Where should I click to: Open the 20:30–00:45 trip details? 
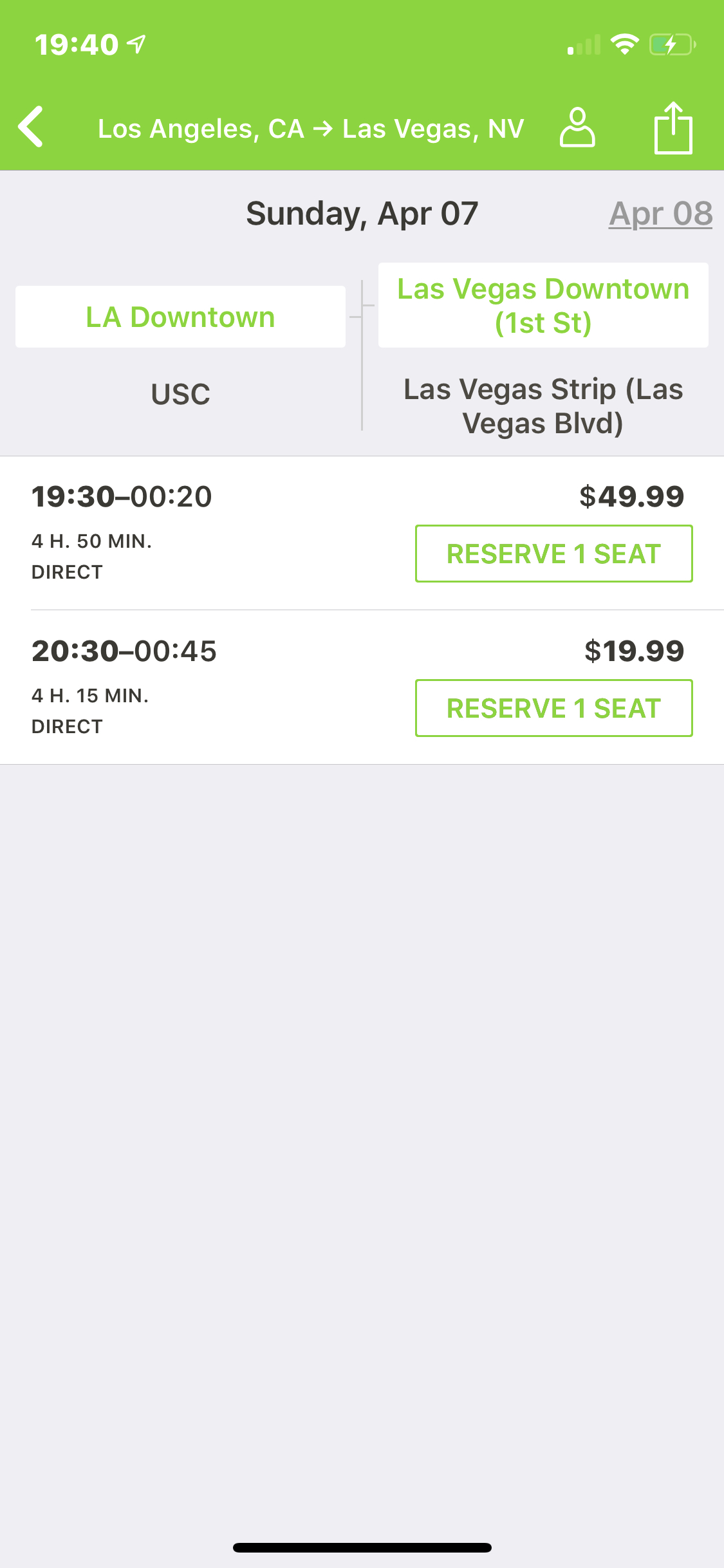coord(124,651)
